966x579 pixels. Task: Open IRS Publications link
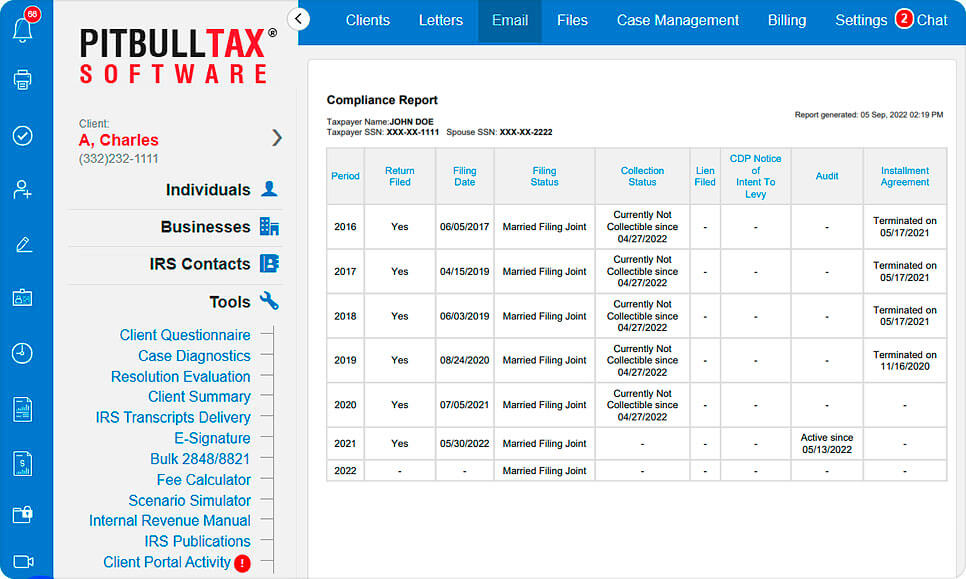pyautogui.click(x=197, y=541)
